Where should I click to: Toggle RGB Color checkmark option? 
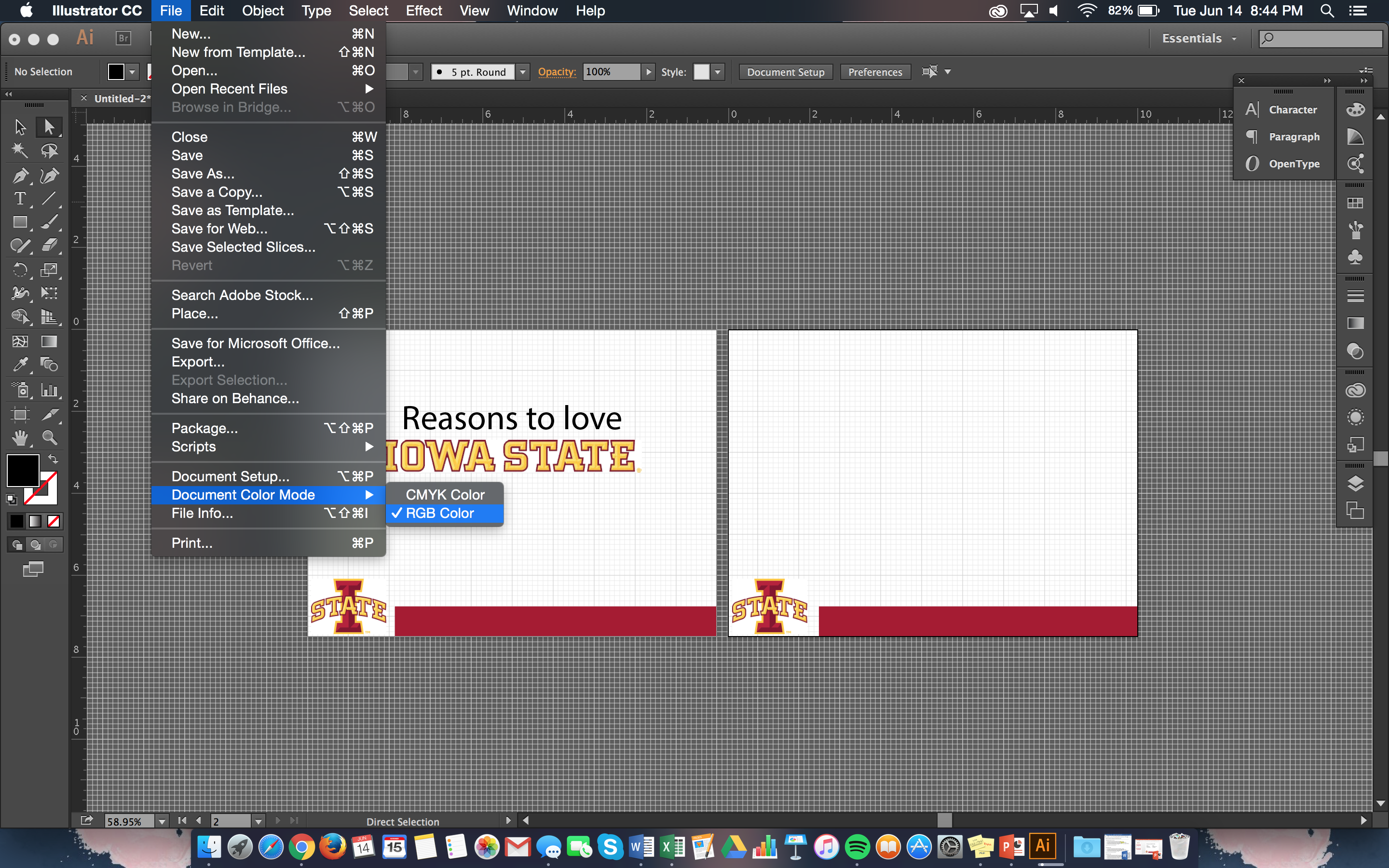coord(441,513)
